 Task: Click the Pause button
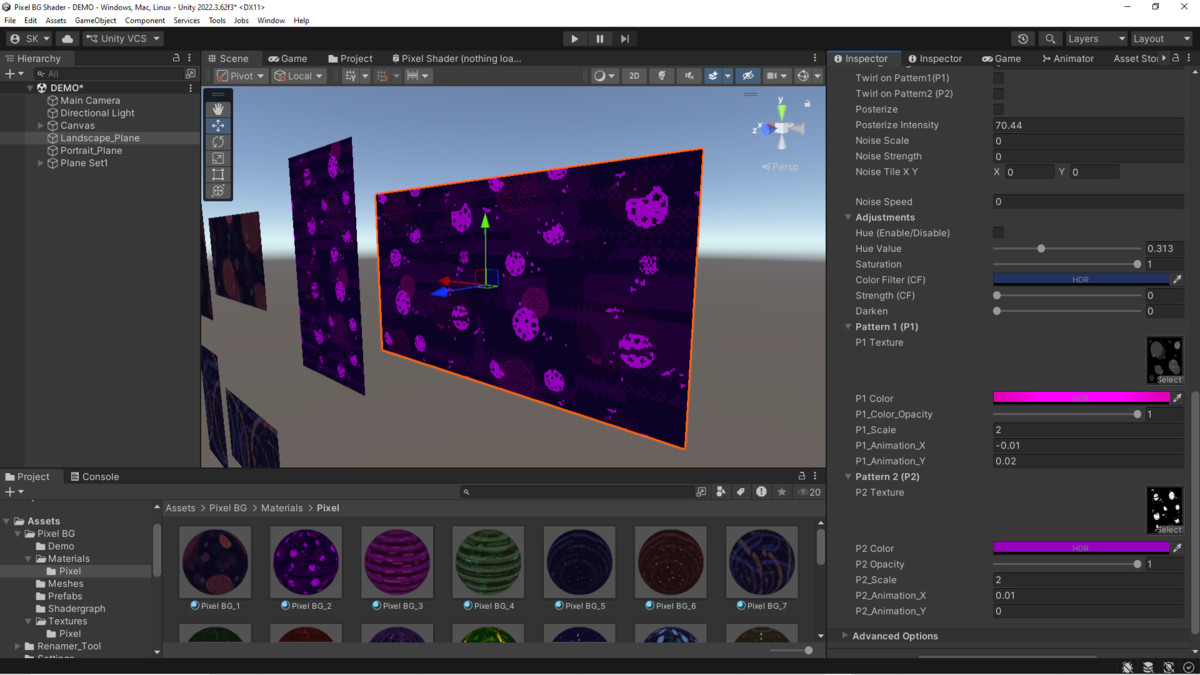coord(600,39)
